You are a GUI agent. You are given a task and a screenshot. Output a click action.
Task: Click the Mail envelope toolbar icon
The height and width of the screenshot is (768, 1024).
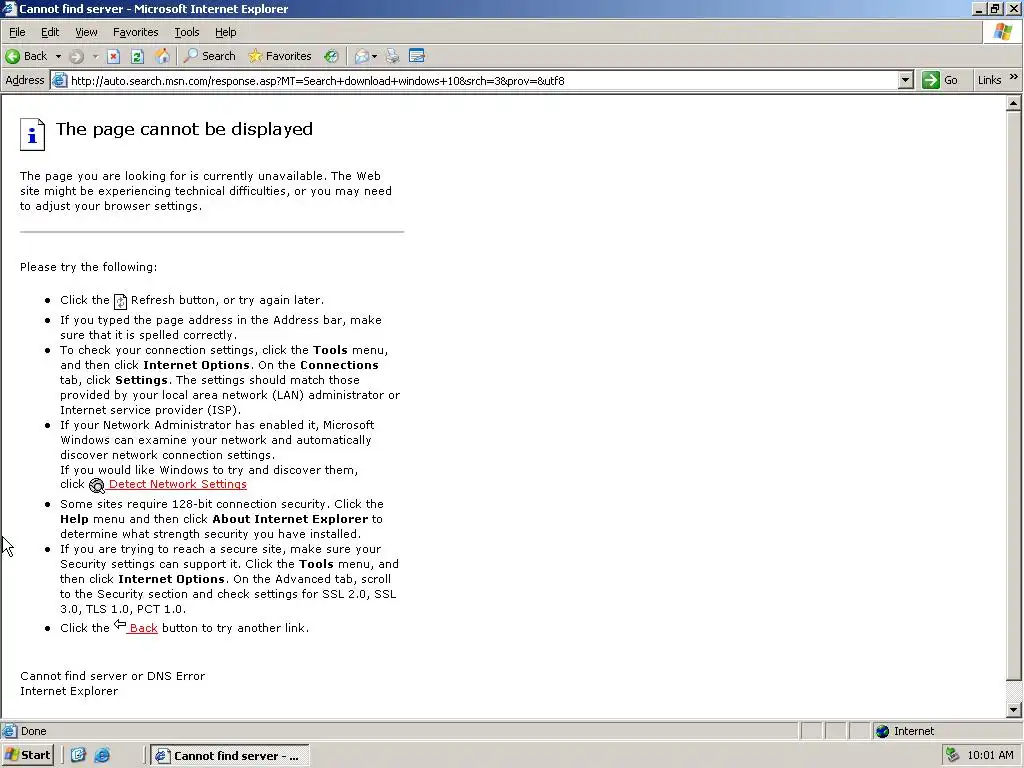point(361,56)
